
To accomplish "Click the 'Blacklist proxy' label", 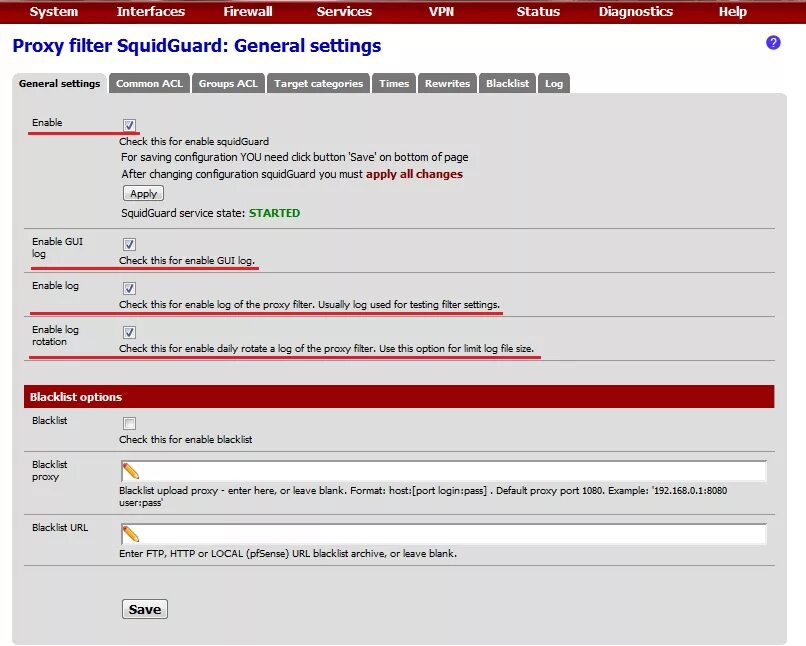I will point(50,471).
